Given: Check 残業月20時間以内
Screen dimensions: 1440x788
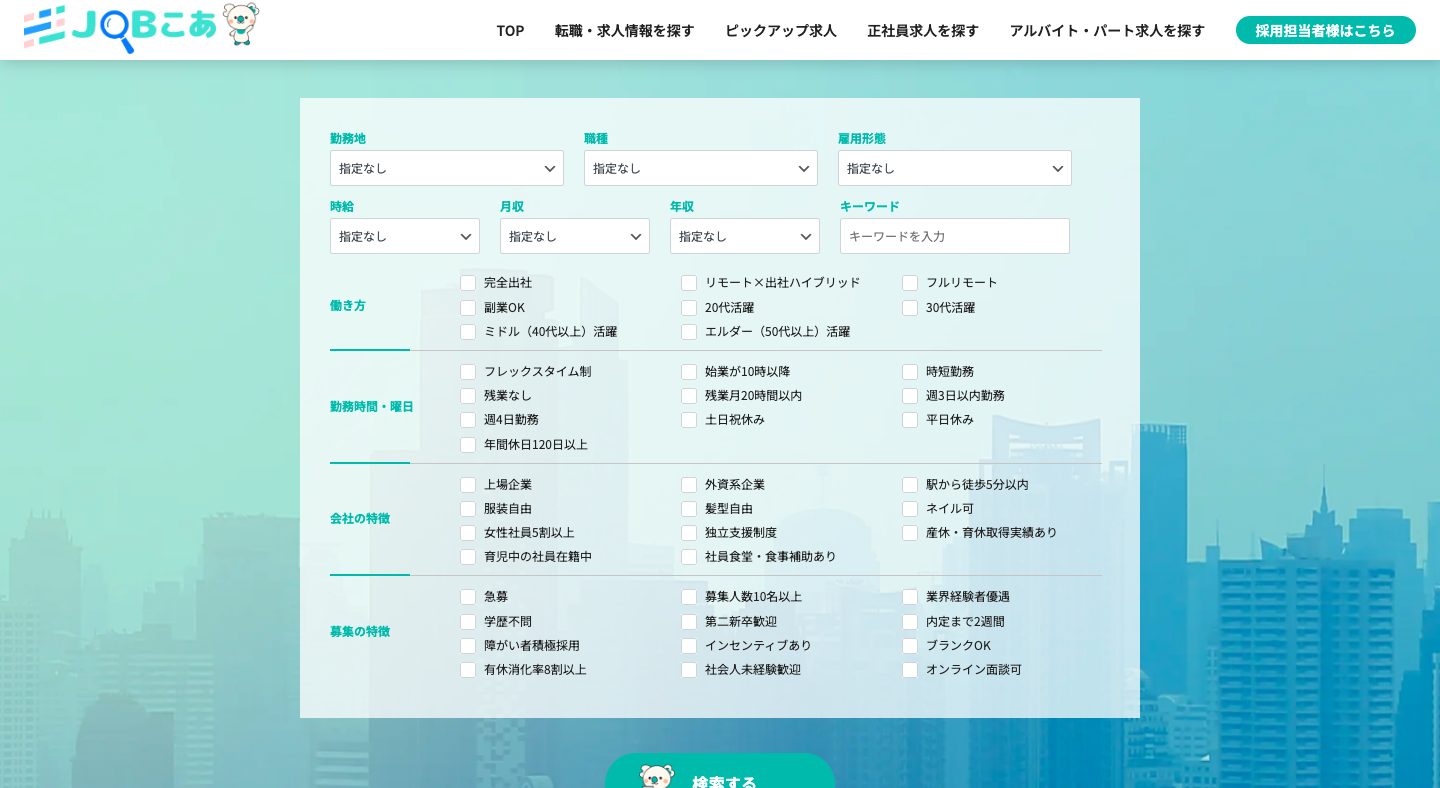Looking at the screenshot, I should click(689, 396).
